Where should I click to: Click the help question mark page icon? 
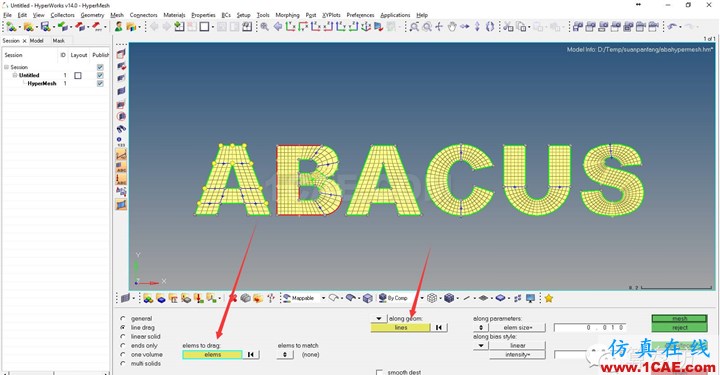tap(247, 27)
